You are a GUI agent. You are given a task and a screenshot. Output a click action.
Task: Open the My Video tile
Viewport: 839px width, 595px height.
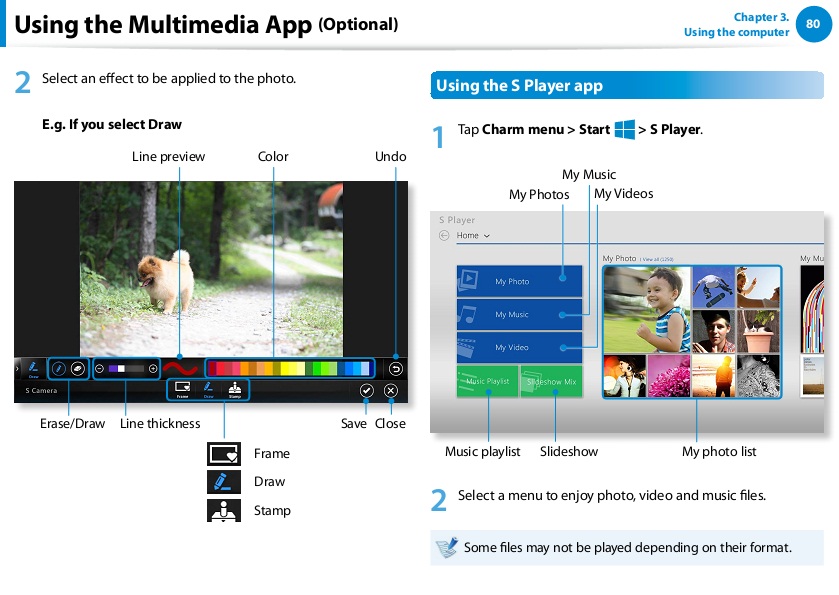519,347
